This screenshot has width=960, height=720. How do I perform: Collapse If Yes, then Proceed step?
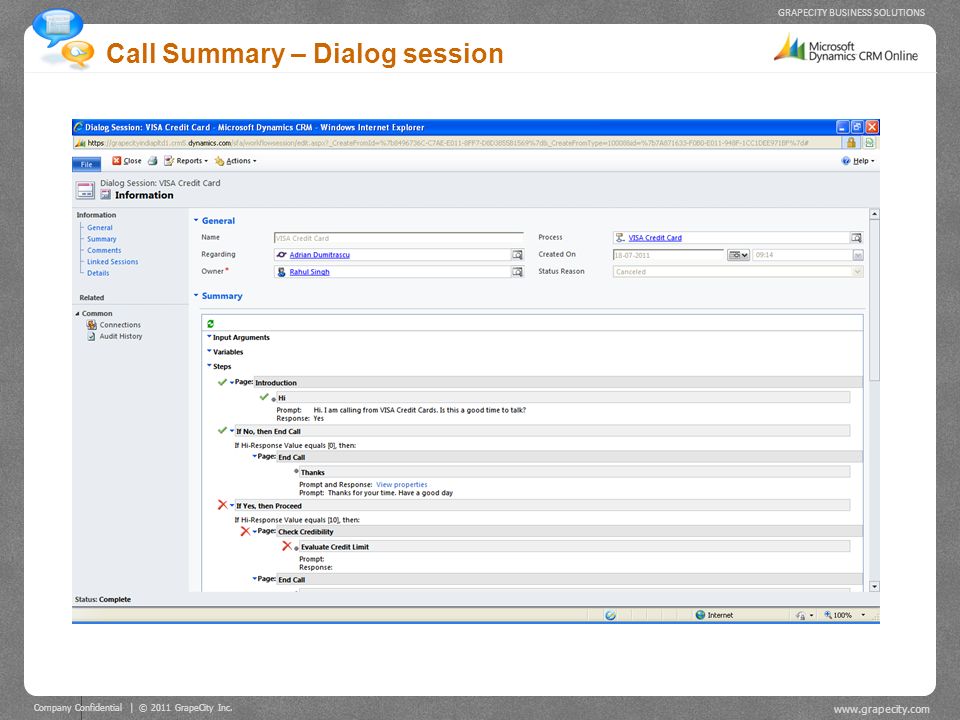pos(232,506)
